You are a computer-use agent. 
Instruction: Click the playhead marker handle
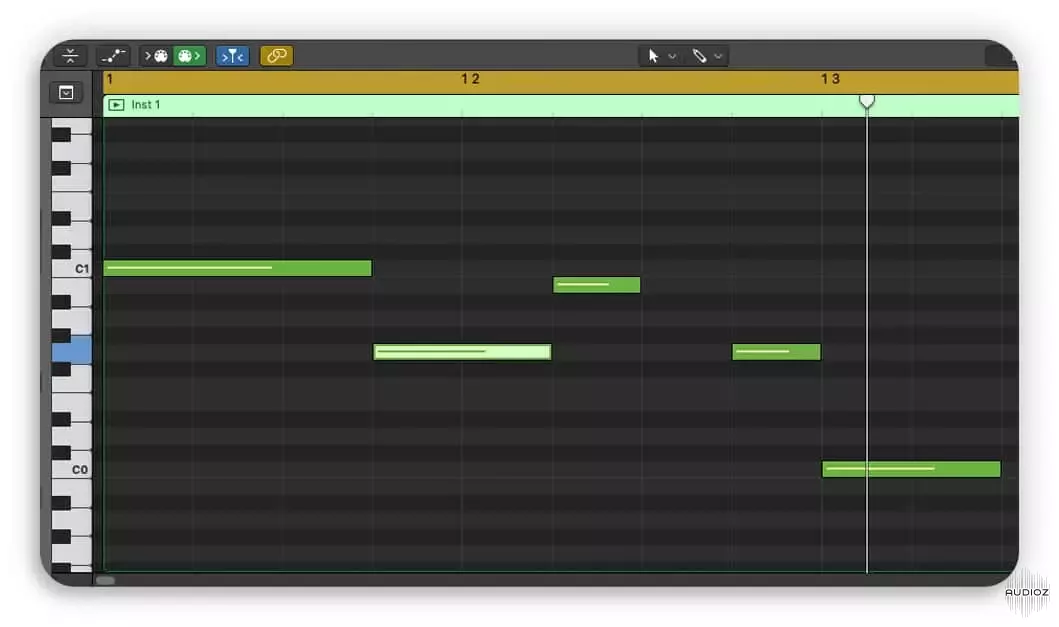click(x=867, y=102)
